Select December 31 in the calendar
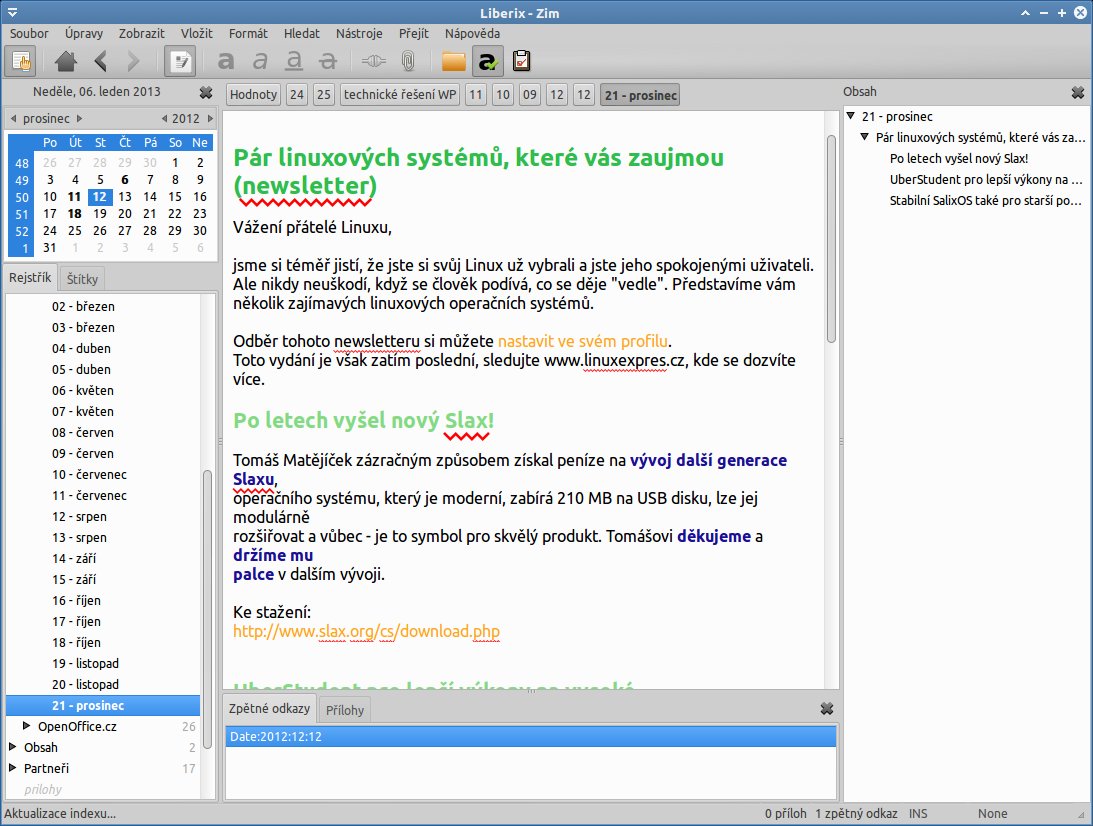1093x826 pixels. pyautogui.click(x=49, y=247)
